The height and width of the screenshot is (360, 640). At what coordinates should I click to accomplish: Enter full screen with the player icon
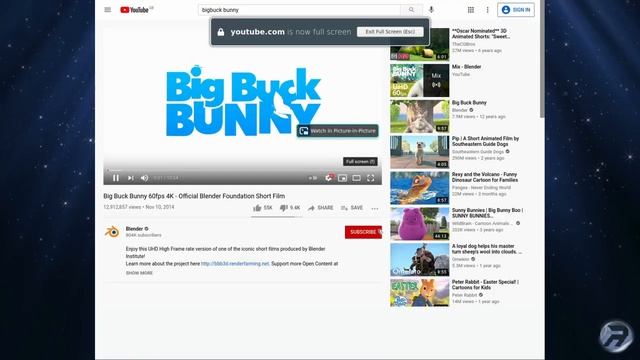(371, 178)
